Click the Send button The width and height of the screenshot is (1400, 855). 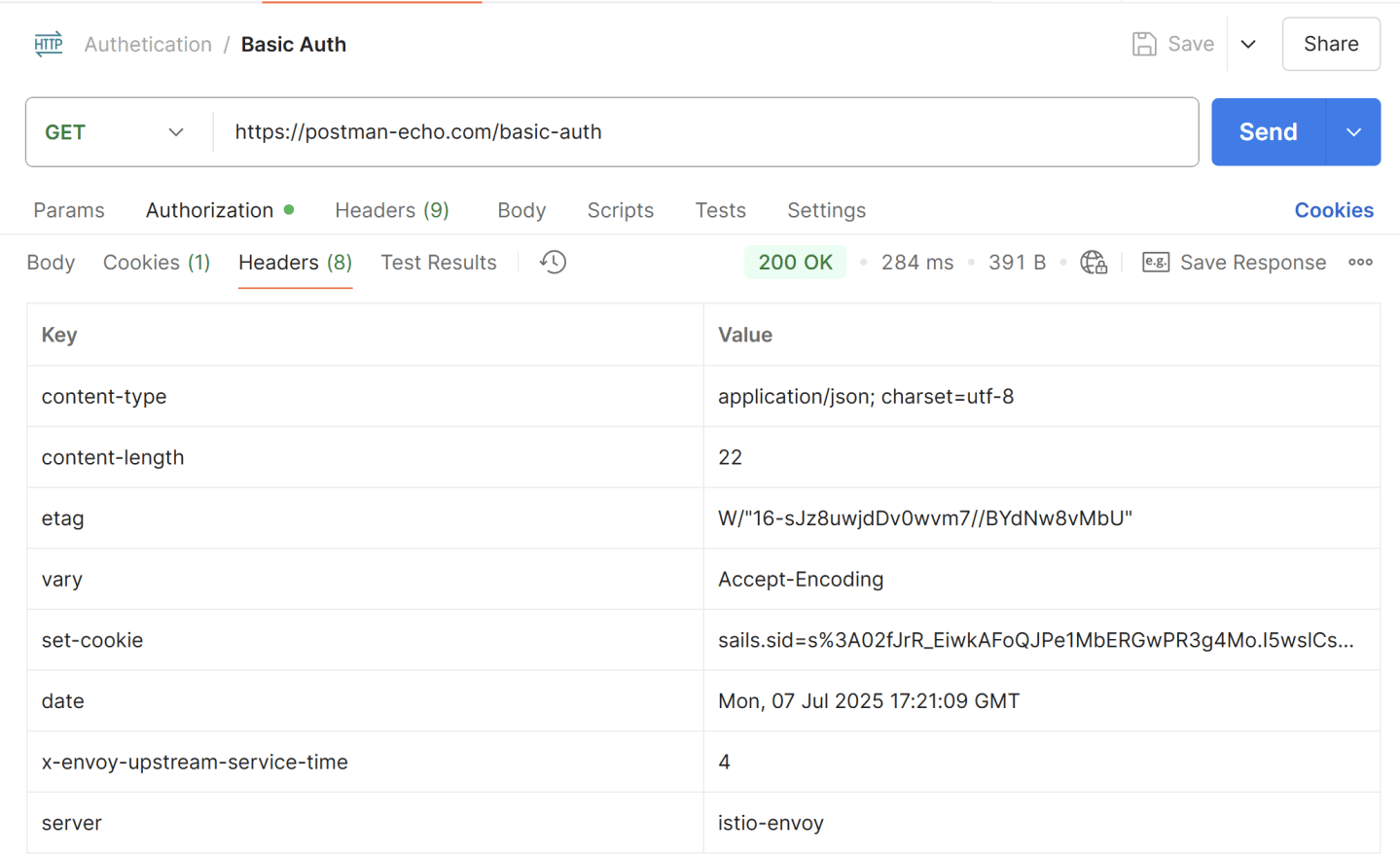coord(1267,131)
